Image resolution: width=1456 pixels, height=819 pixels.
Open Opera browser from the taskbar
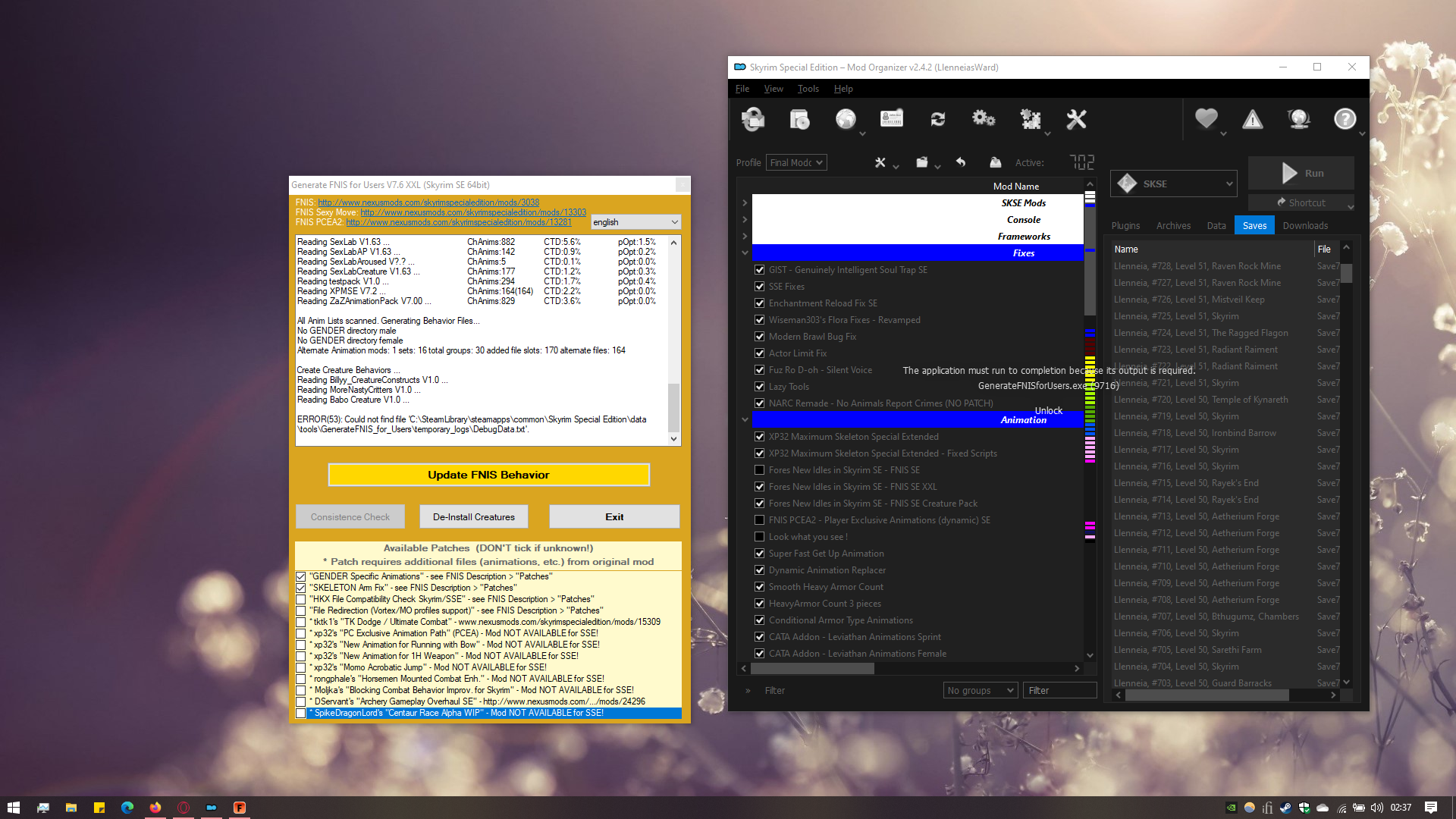coord(184,808)
